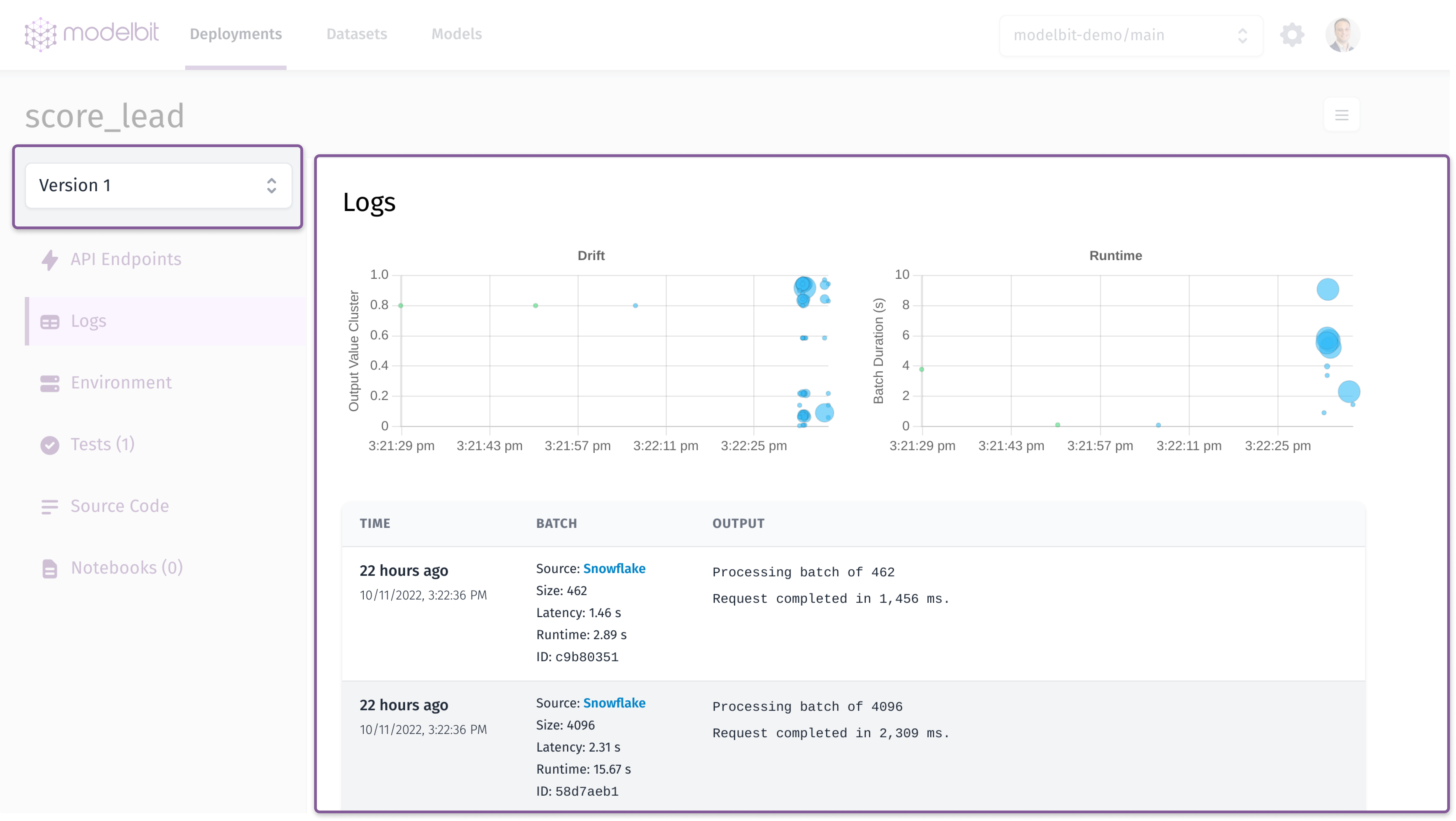Click the Runtime chart title

coord(1115,255)
